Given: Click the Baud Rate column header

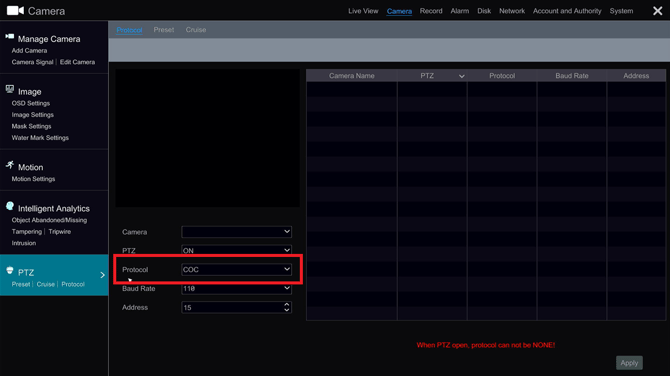Looking at the screenshot, I should tap(572, 76).
